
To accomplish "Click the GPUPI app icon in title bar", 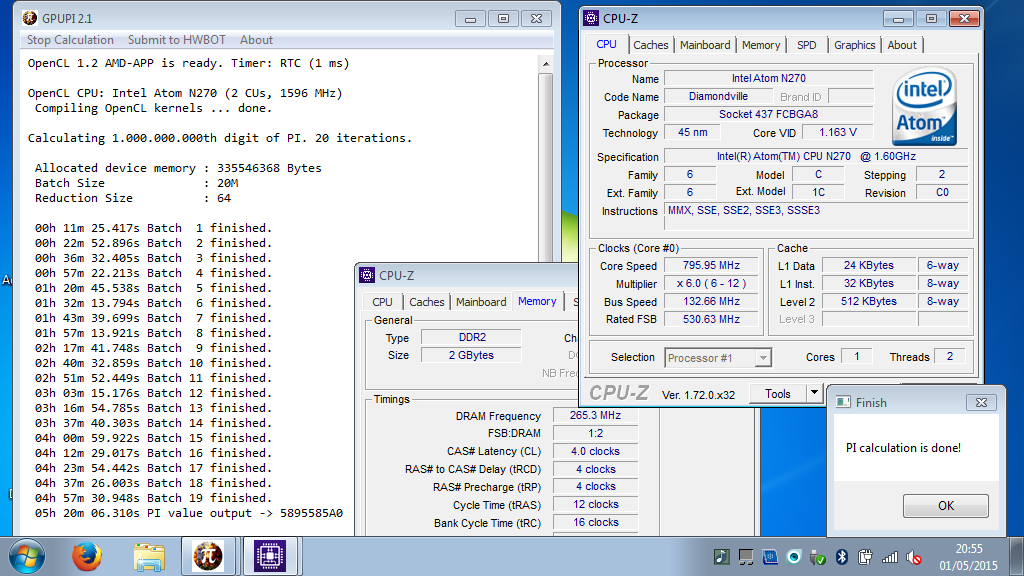I will (x=29, y=18).
